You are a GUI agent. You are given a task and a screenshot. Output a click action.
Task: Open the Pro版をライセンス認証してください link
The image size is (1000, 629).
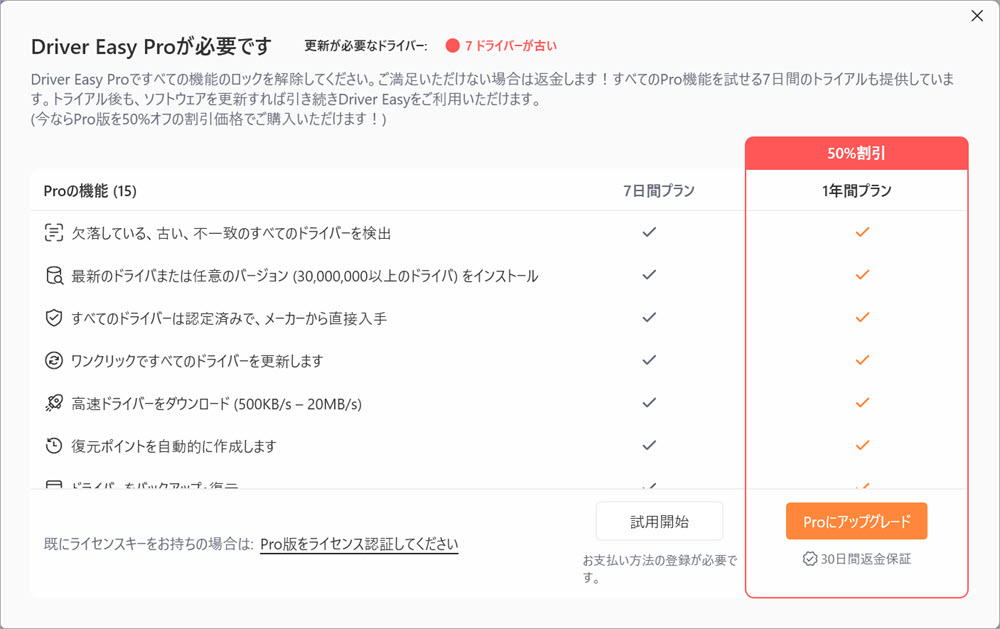359,544
